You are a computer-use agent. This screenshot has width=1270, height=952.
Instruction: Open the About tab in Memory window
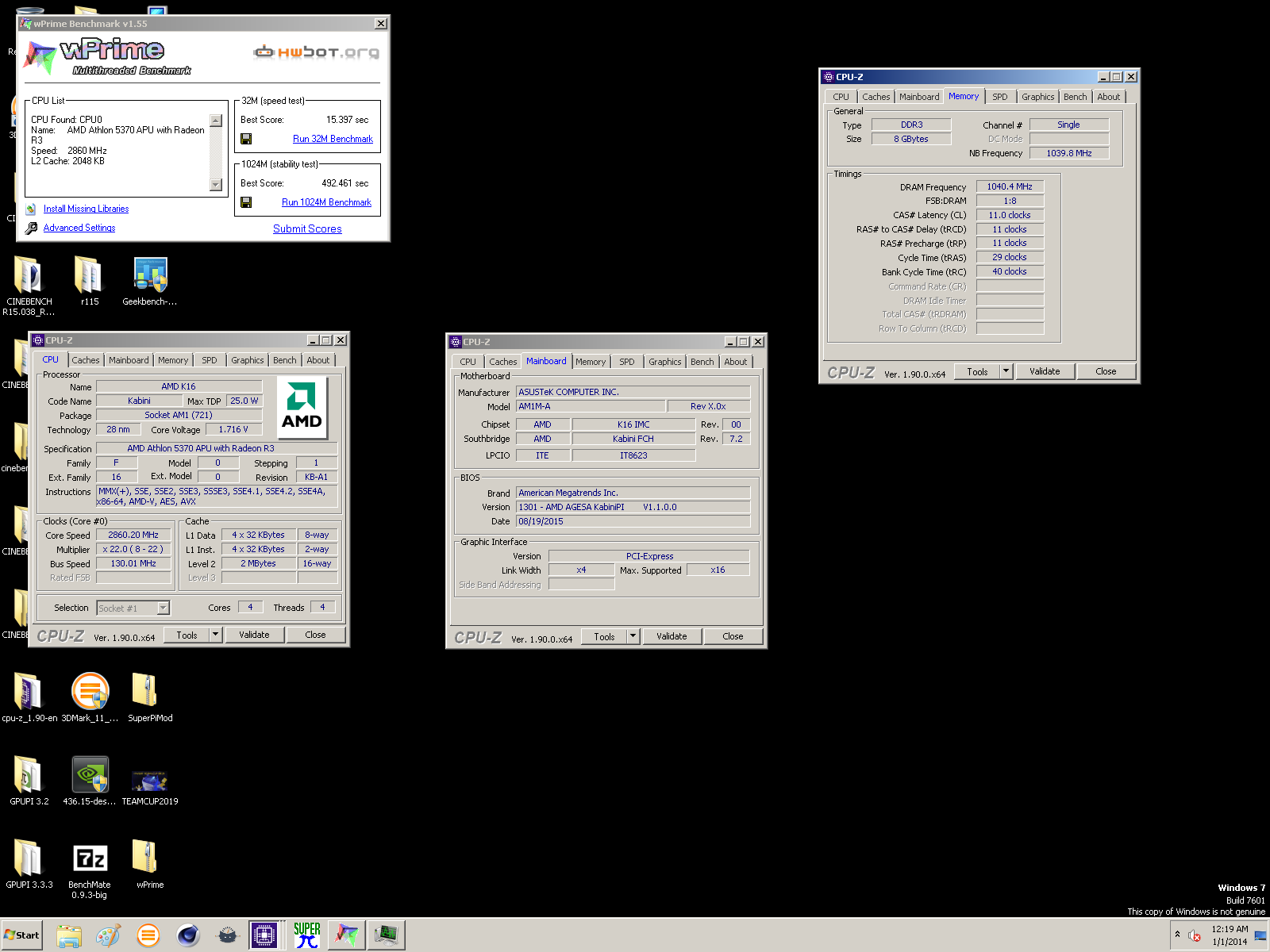tap(1109, 97)
